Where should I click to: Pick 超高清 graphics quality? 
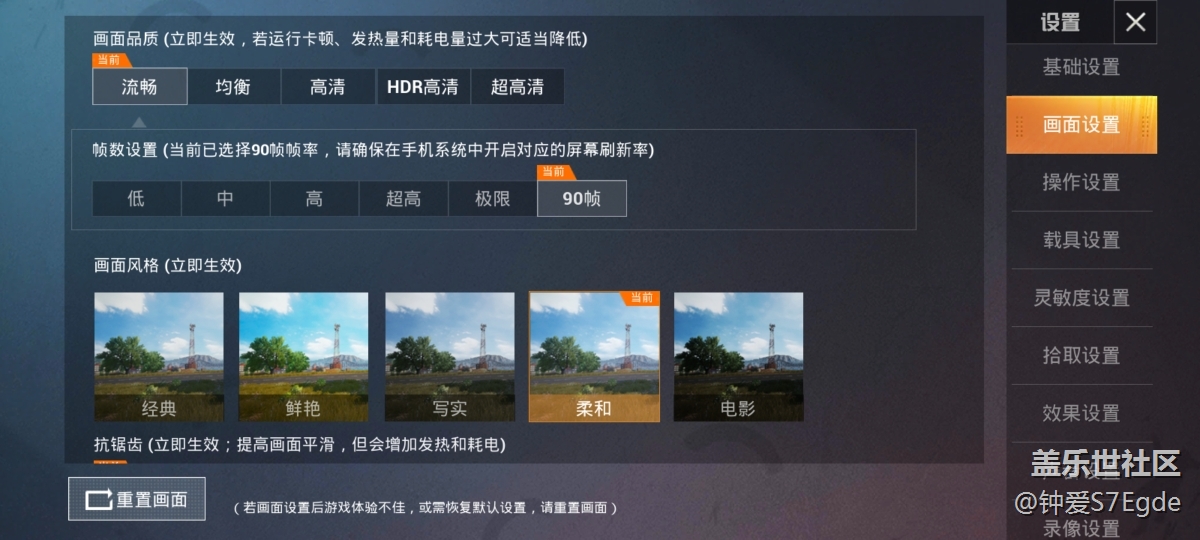pos(517,87)
